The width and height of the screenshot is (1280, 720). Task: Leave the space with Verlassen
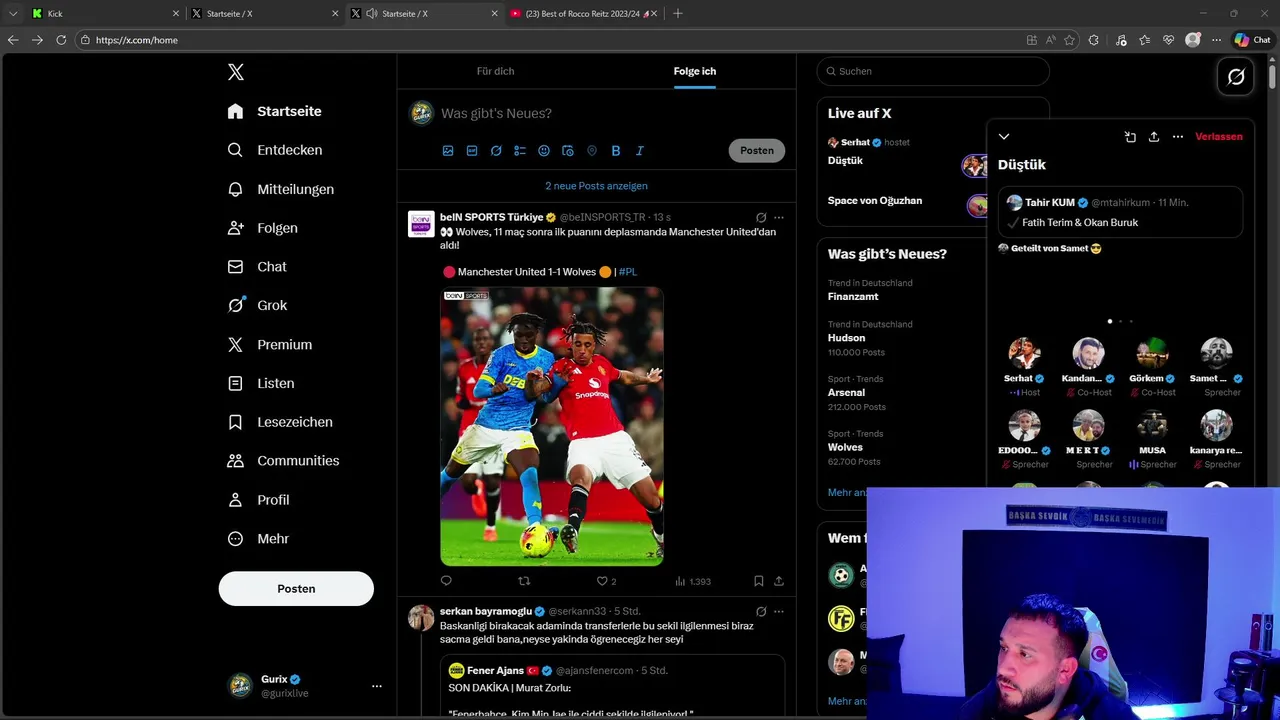pyautogui.click(x=1219, y=137)
